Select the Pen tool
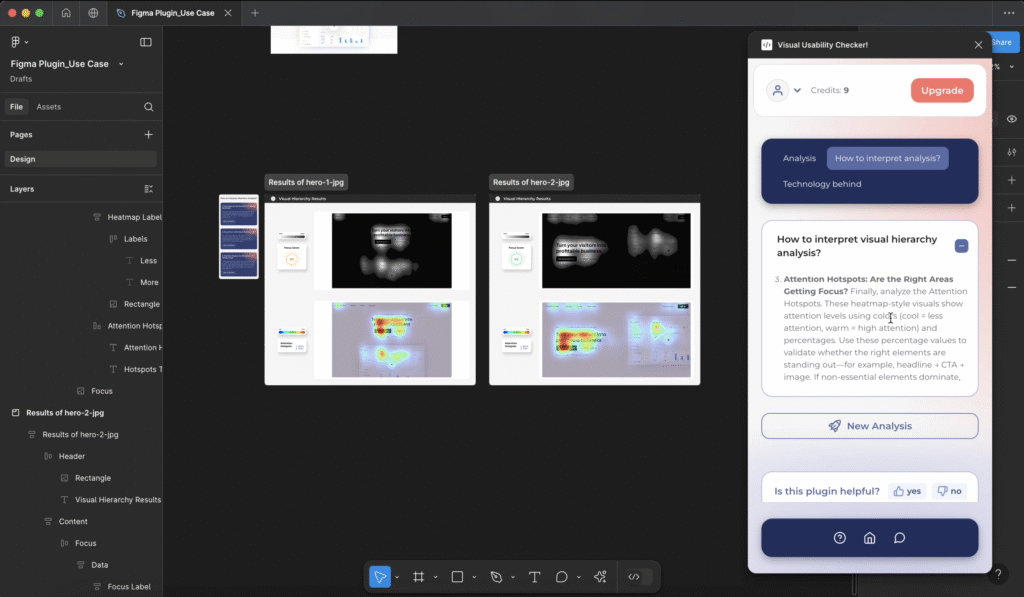Image resolution: width=1024 pixels, height=597 pixels. 496,577
